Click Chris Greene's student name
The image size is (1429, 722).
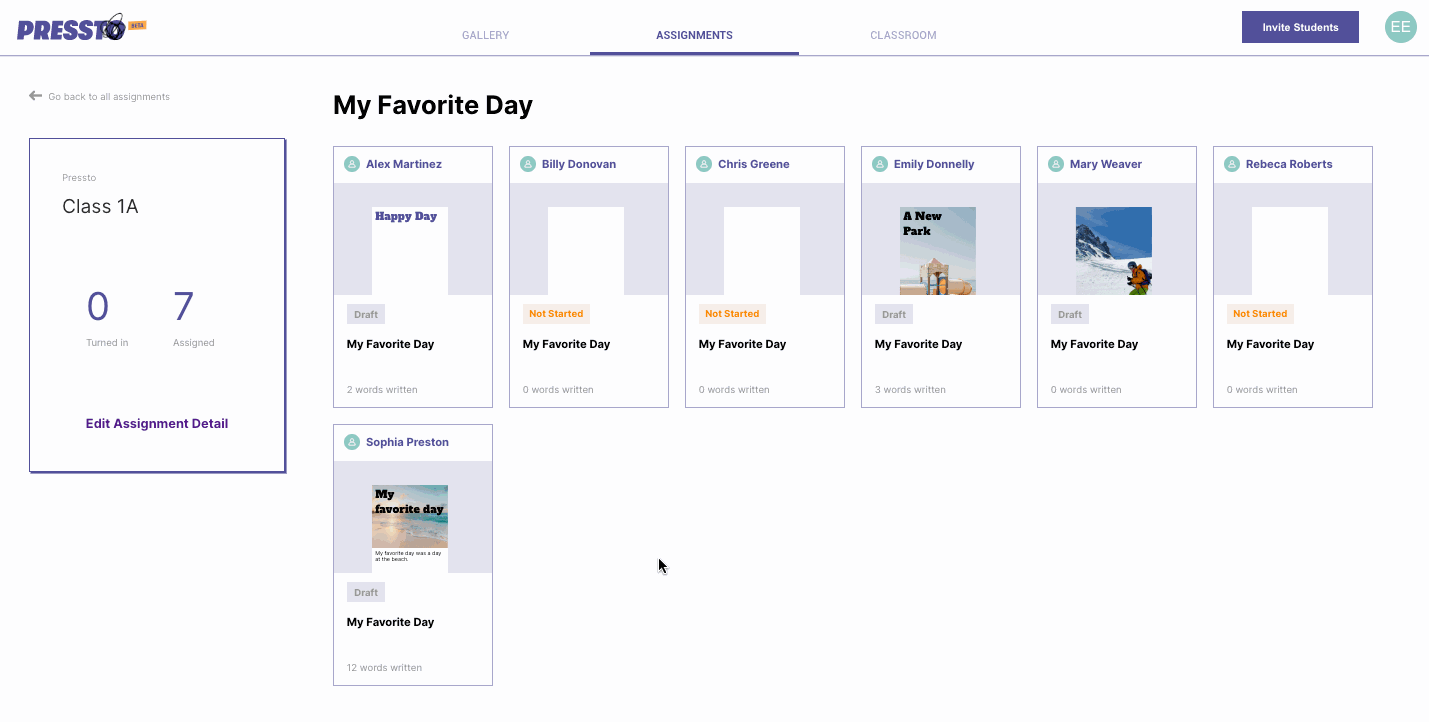(753, 164)
